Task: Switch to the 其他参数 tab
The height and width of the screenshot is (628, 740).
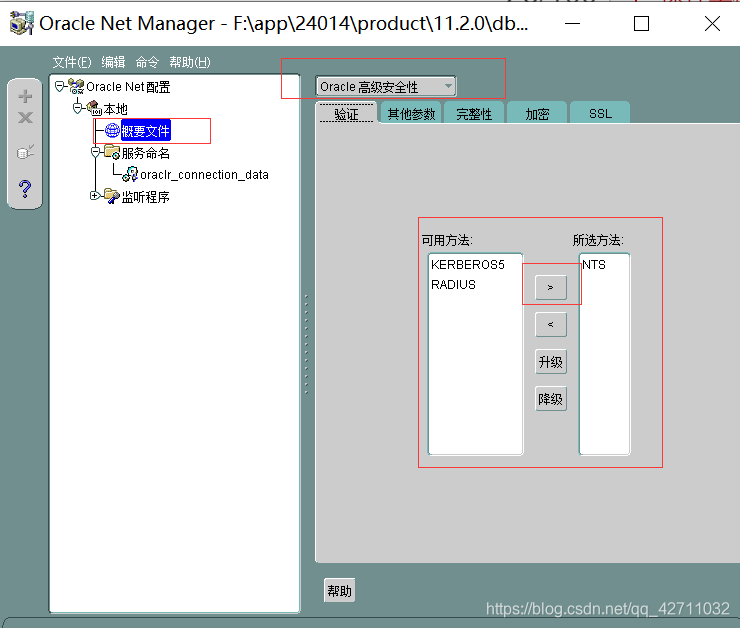Action: [411, 113]
